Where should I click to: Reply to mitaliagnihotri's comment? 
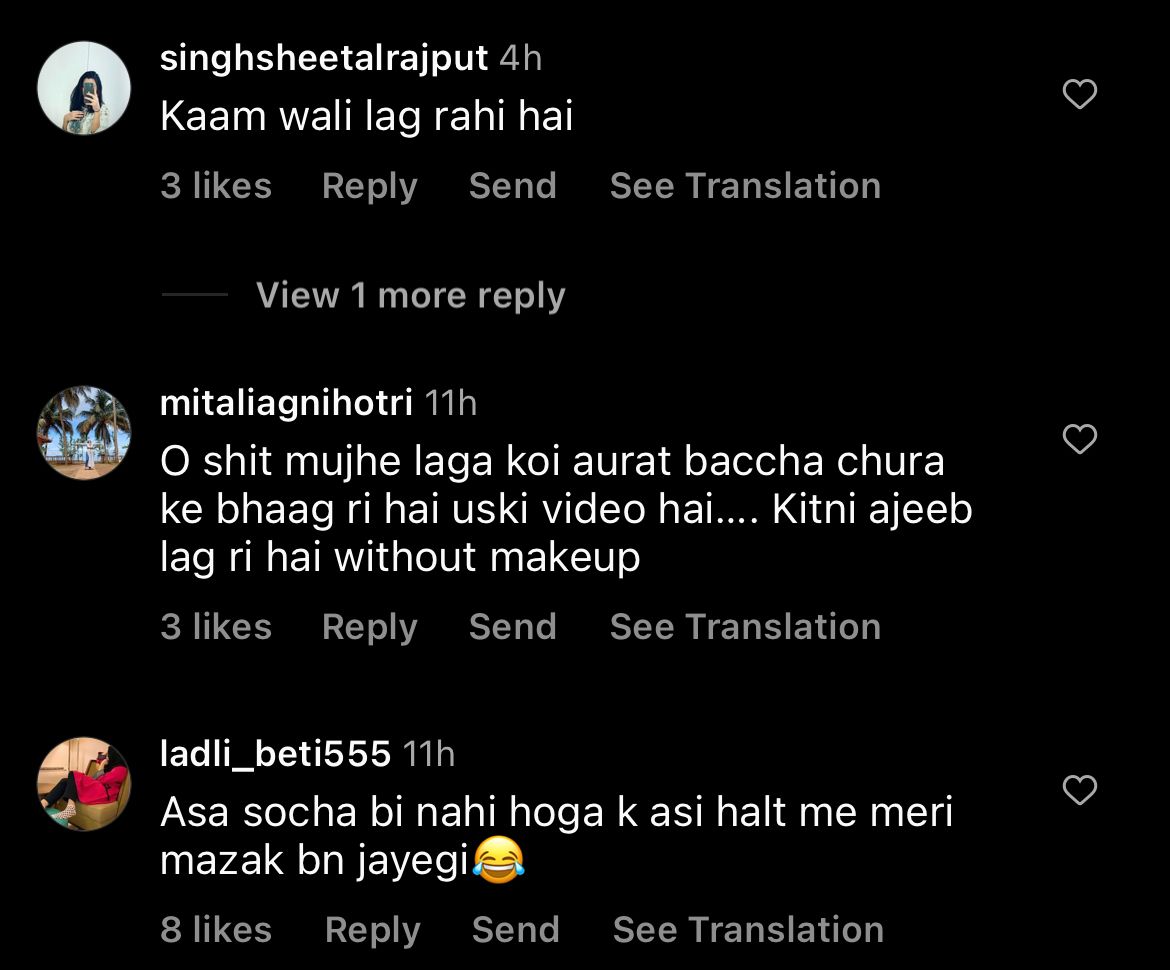point(369,627)
